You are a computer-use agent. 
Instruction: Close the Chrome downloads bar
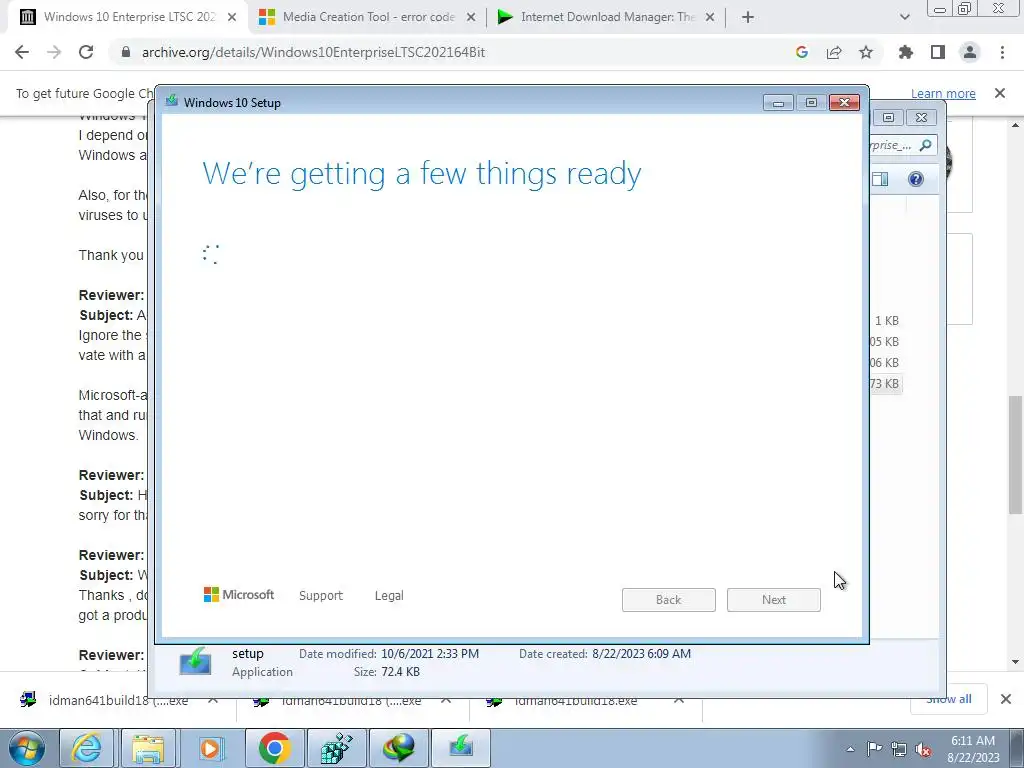pyautogui.click(x=1006, y=699)
